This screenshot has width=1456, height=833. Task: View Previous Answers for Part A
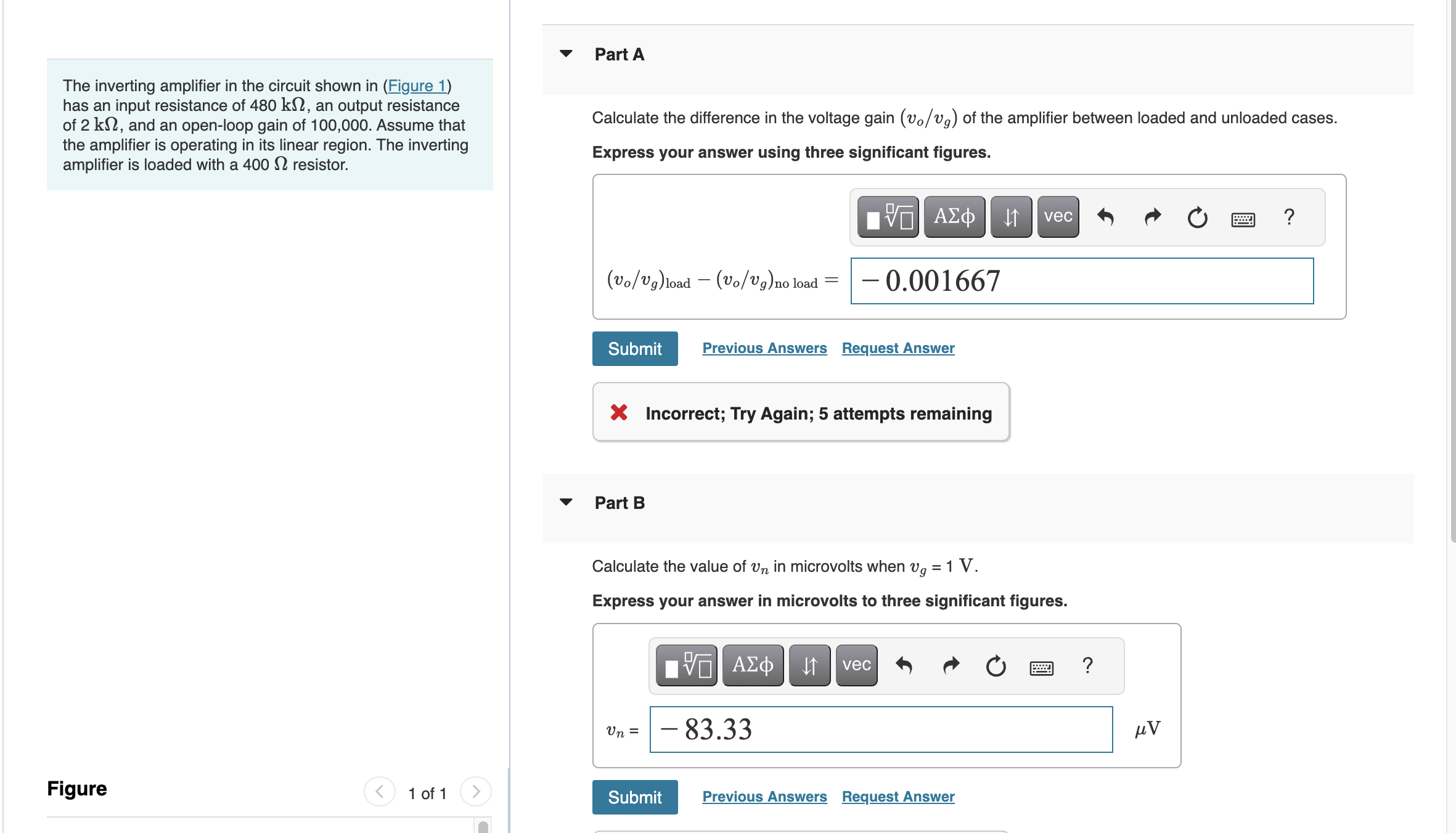tap(764, 348)
